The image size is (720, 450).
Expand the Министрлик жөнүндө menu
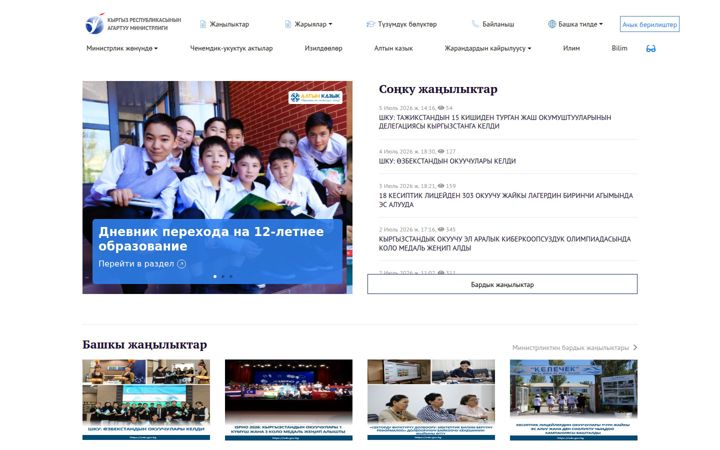click(x=122, y=48)
